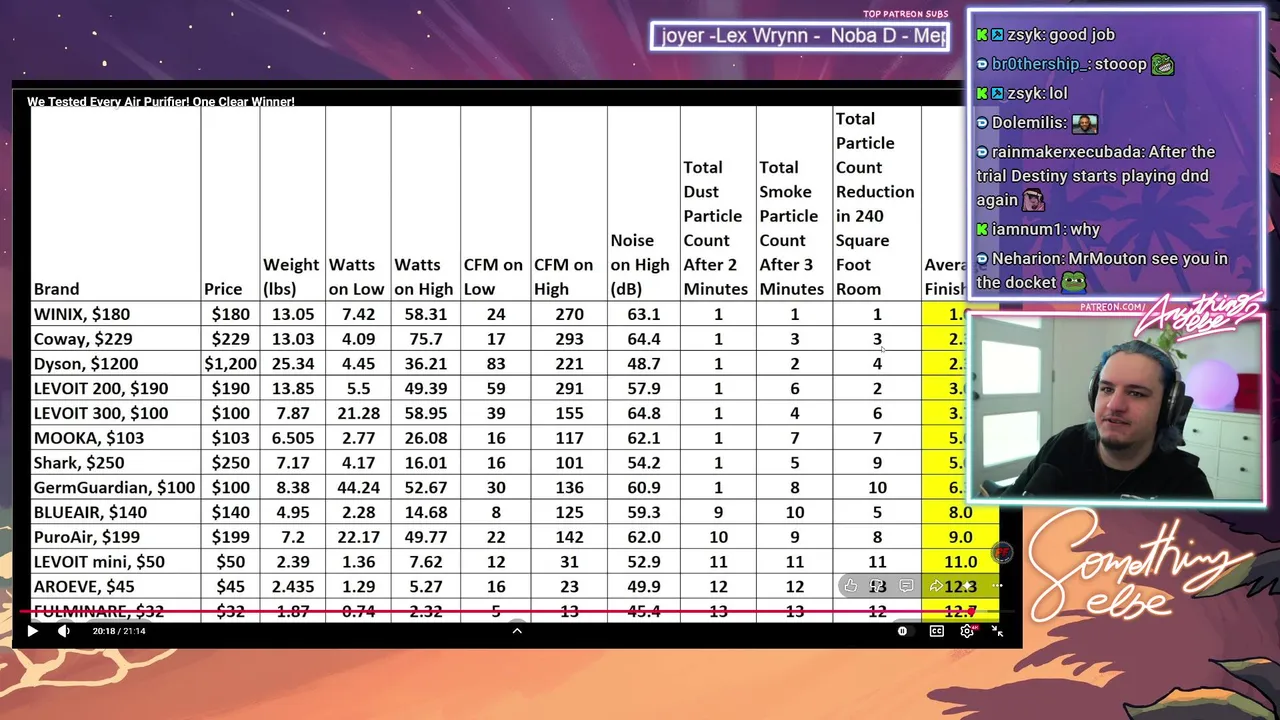The width and height of the screenshot is (1280, 720).
Task: Open the three-dot more actions menu
Action: click(x=997, y=586)
